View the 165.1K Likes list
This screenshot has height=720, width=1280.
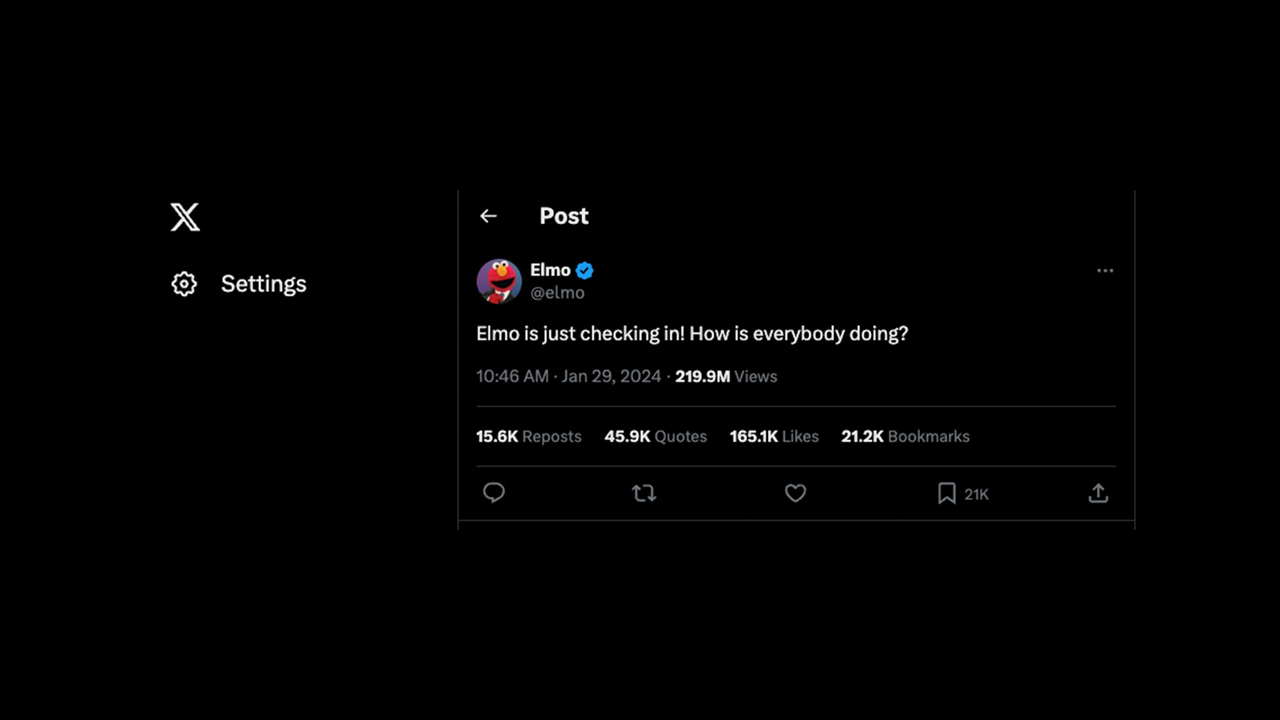coord(774,436)
